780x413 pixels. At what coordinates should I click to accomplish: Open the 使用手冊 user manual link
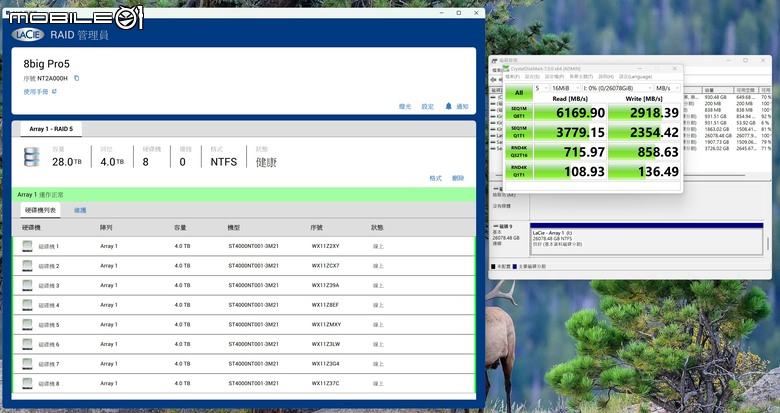[36, 92]
